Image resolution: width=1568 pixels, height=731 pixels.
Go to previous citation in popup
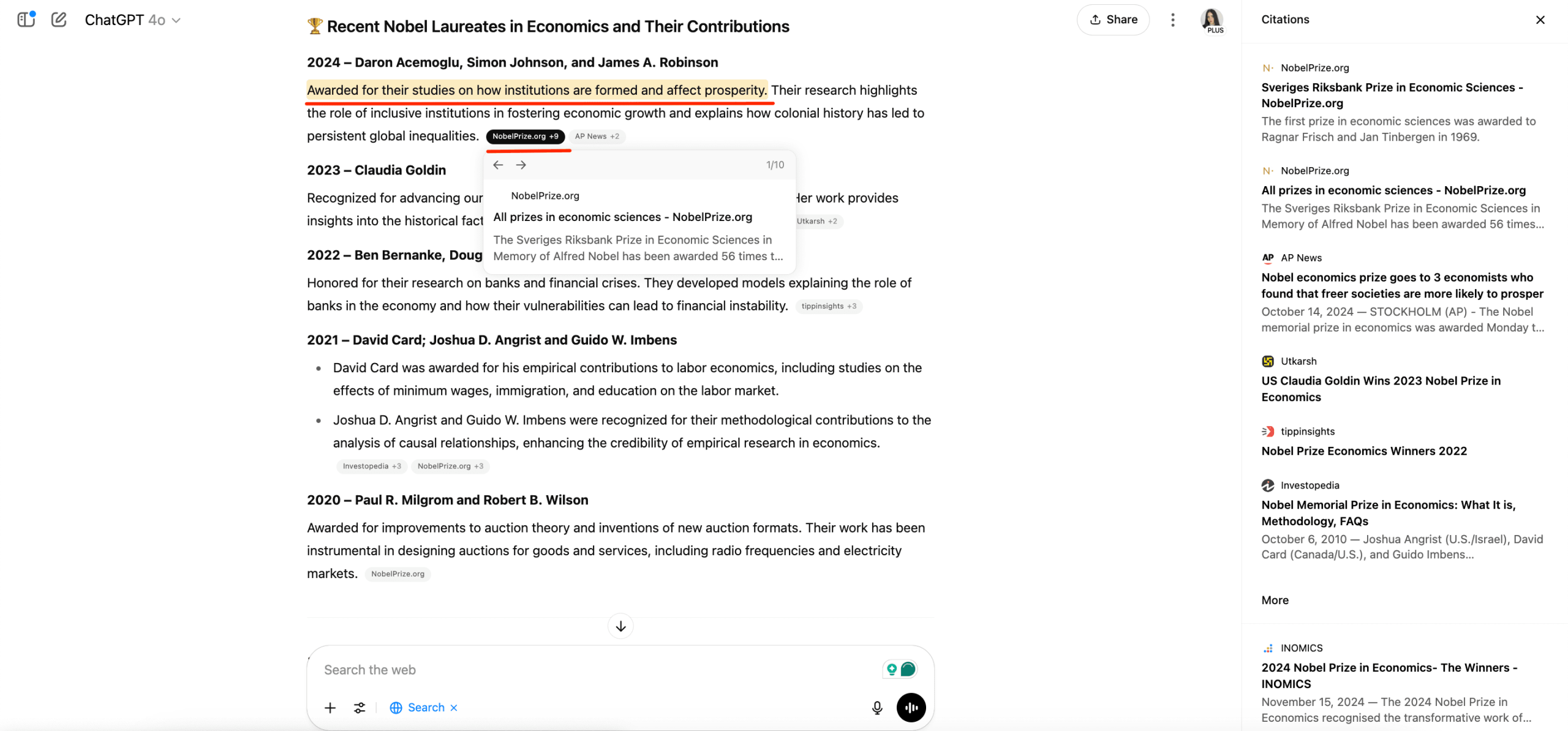coord(498,165)
